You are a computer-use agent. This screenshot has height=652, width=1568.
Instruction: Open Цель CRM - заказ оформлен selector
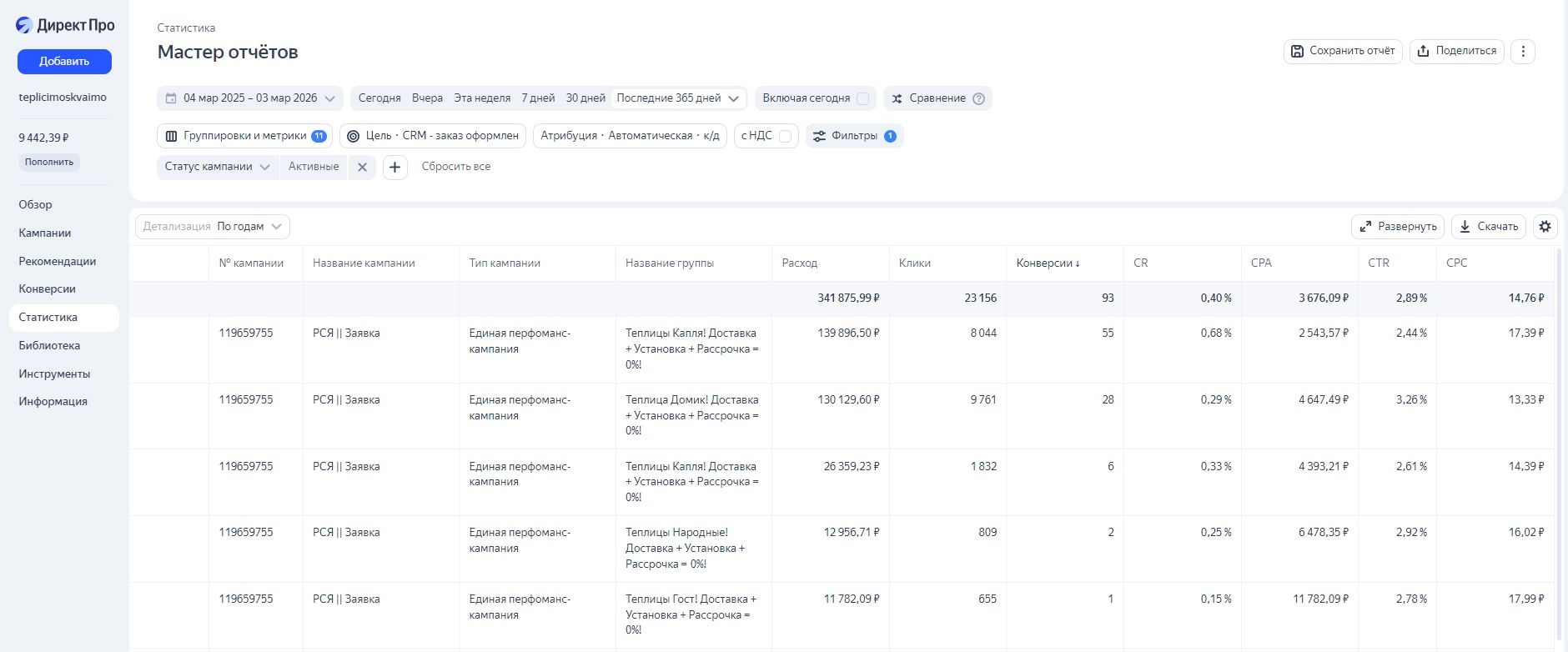[433, 136]
